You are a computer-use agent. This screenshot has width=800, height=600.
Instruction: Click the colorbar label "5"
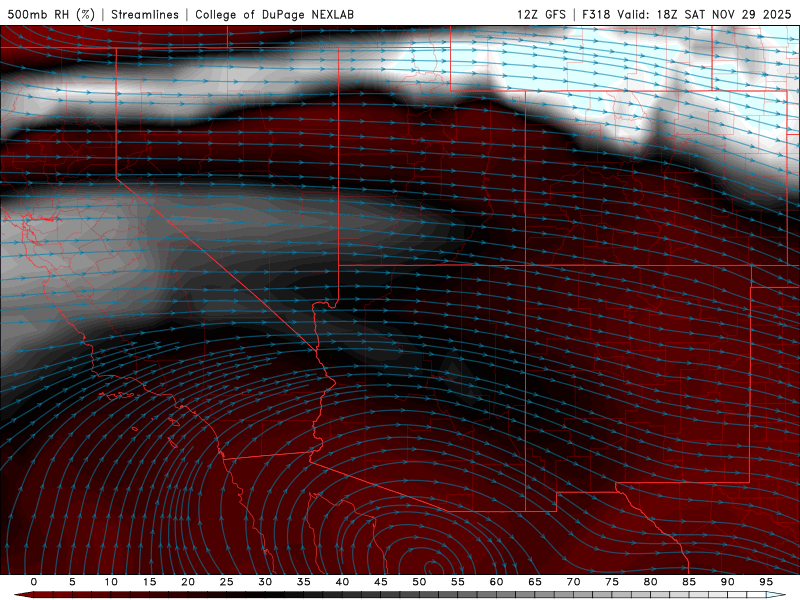tap(72, 582)
